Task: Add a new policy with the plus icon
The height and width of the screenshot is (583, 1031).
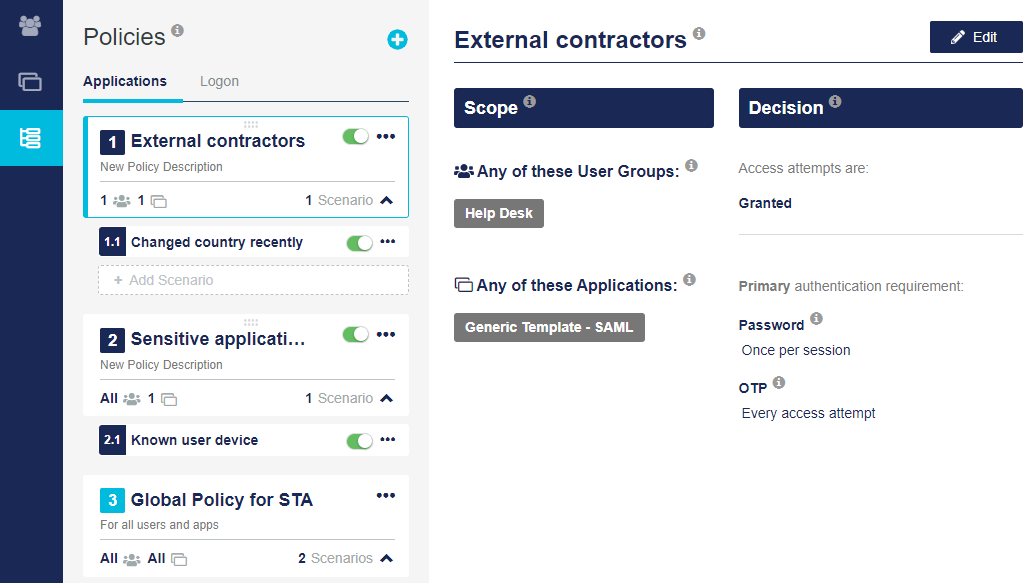Action: (397, 40)
